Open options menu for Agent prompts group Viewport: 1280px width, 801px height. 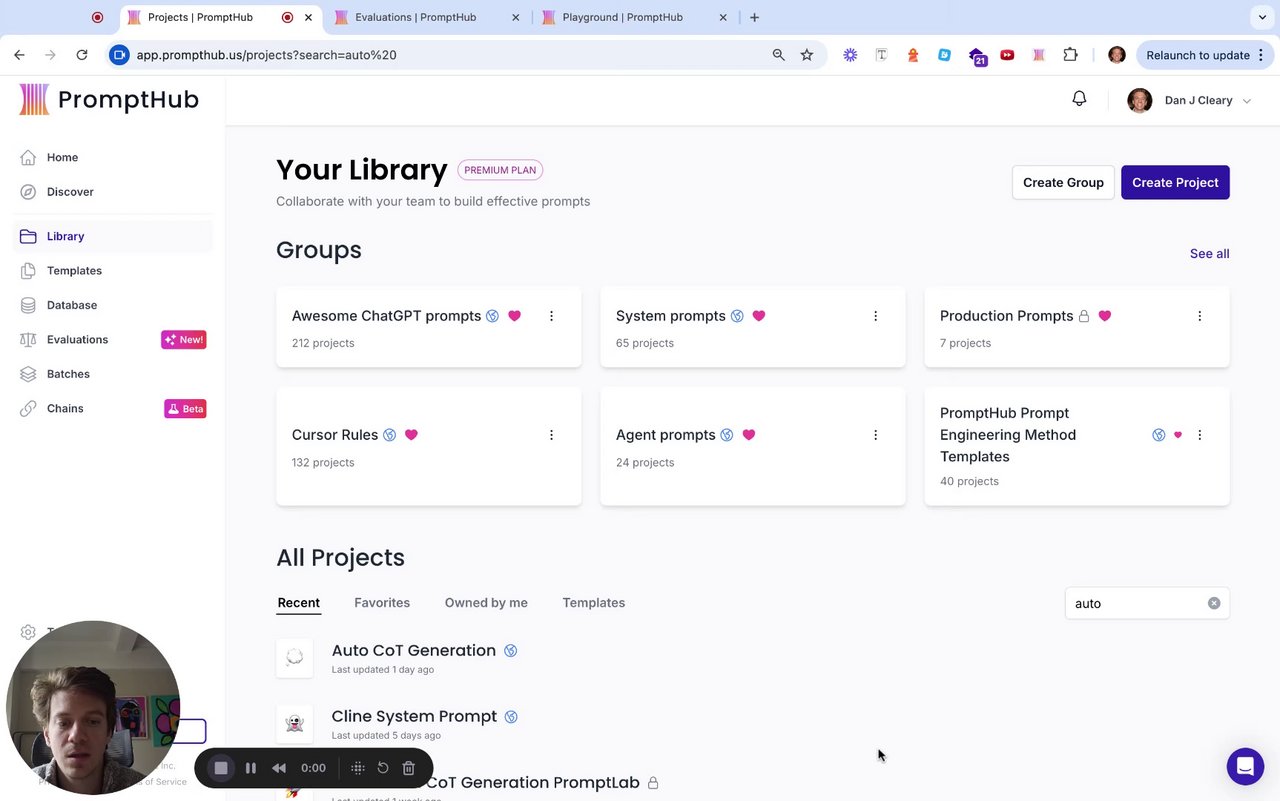pos(875,435)
